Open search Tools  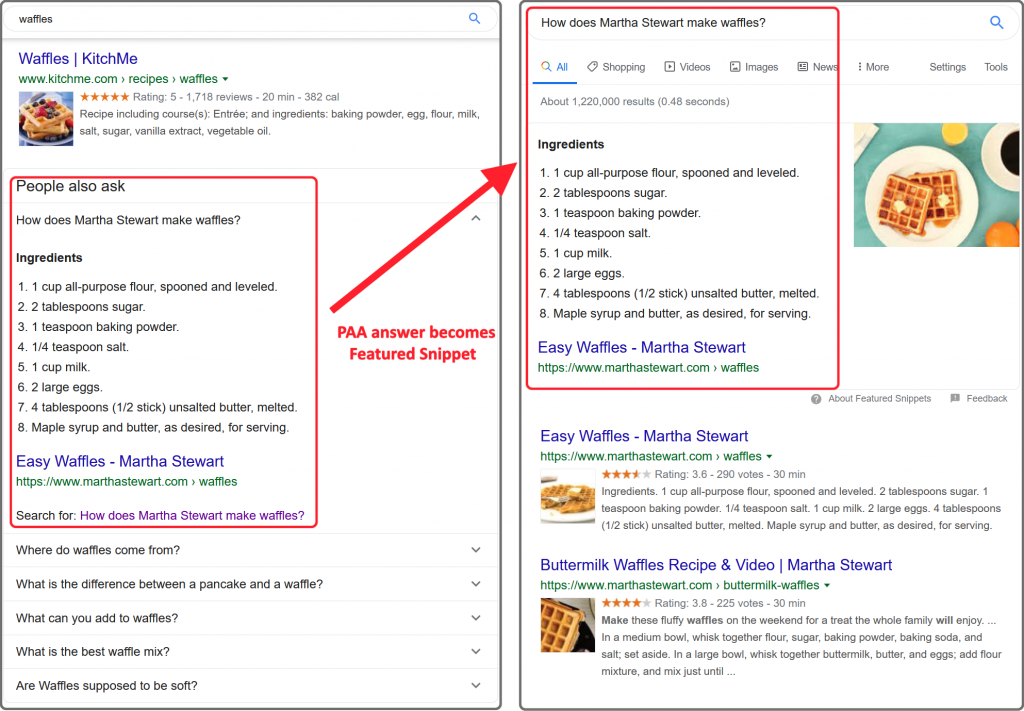(995, 67)
